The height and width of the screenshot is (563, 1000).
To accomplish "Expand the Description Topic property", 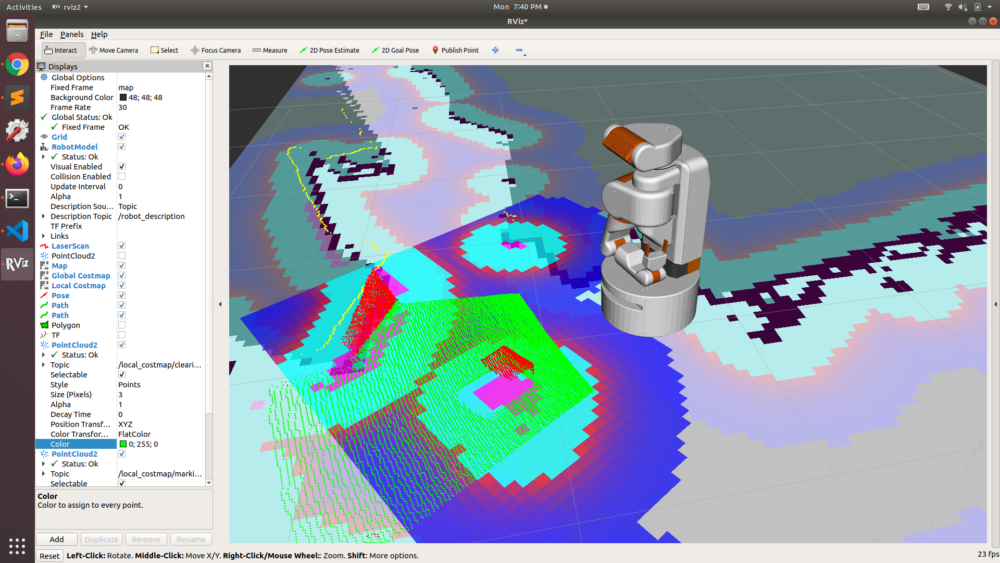I will point(43,216).
